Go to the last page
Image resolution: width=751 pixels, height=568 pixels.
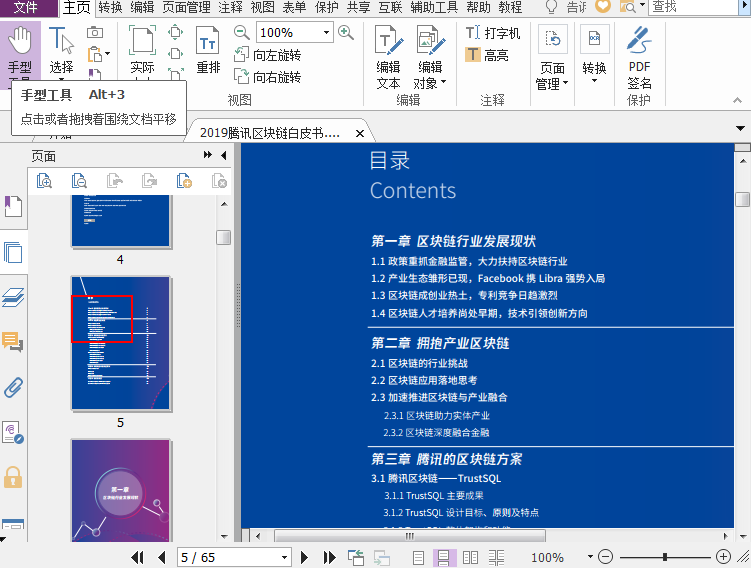click(330, 557)
